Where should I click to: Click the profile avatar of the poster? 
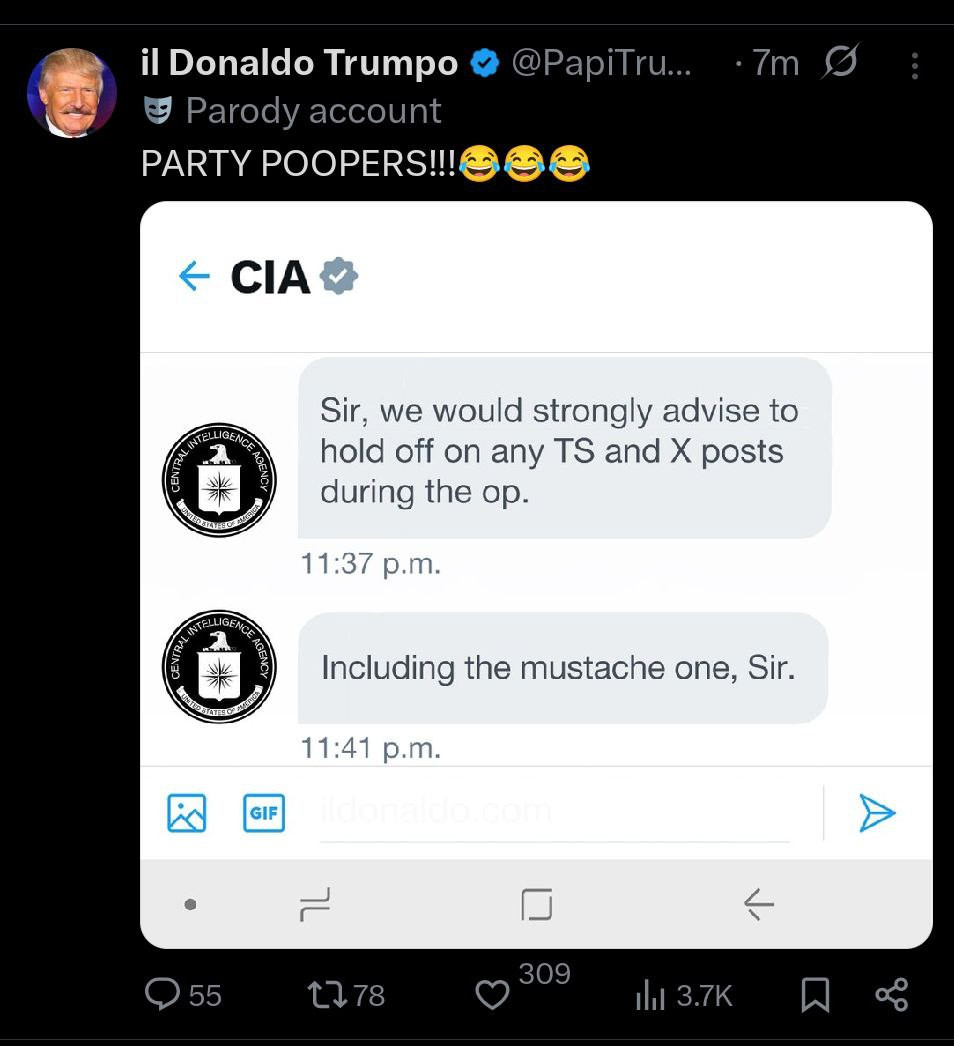tap(71, 93)
